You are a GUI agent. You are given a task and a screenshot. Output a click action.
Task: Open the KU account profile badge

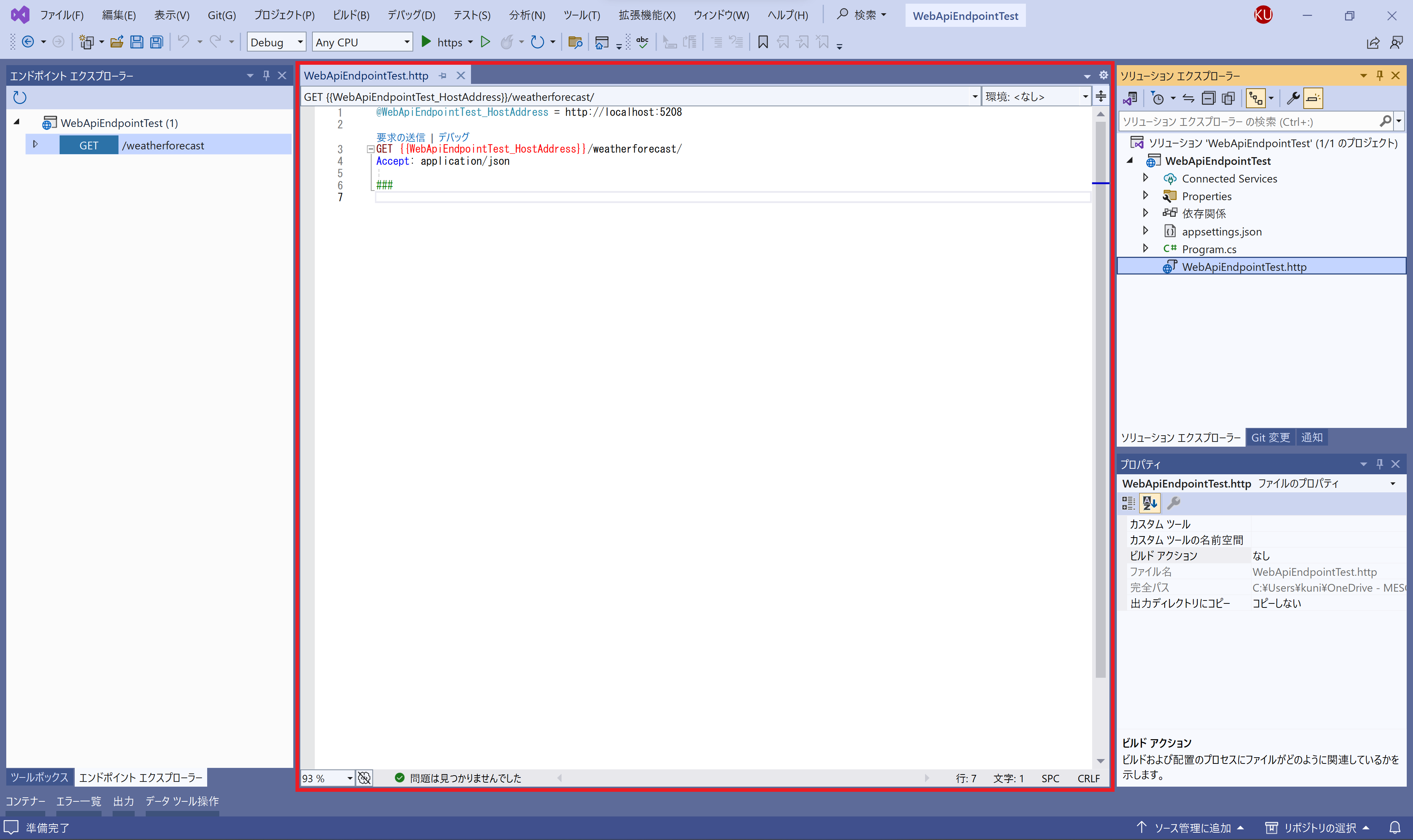coord(1263,15)
